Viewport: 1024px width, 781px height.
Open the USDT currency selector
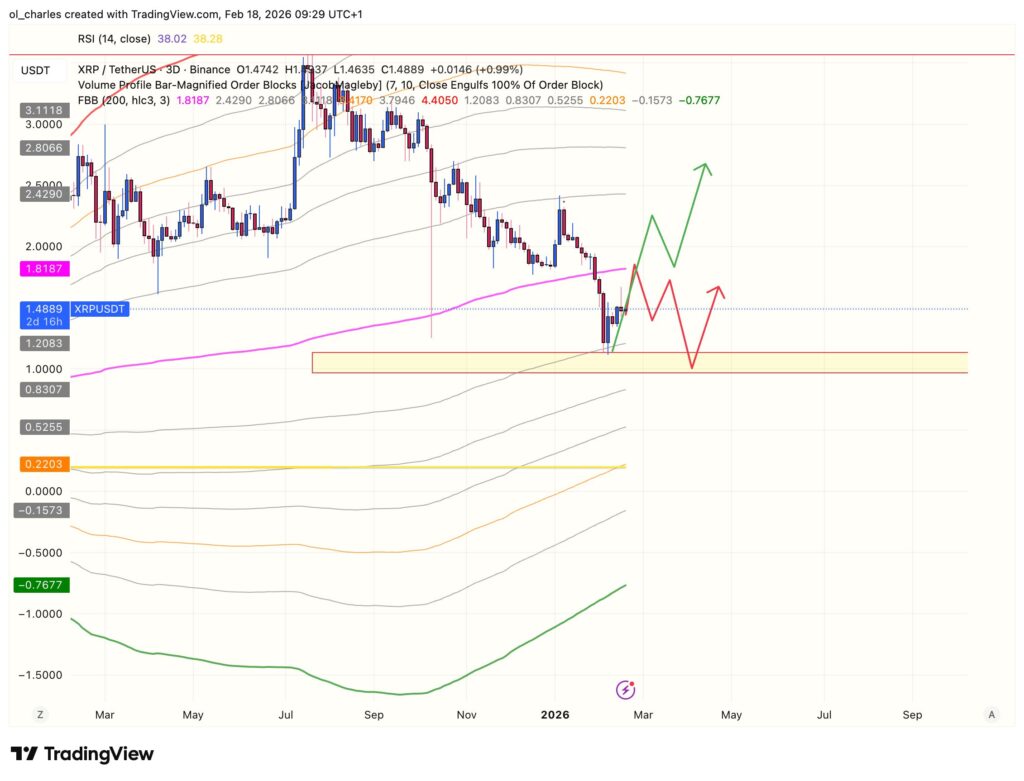point(38,70)
